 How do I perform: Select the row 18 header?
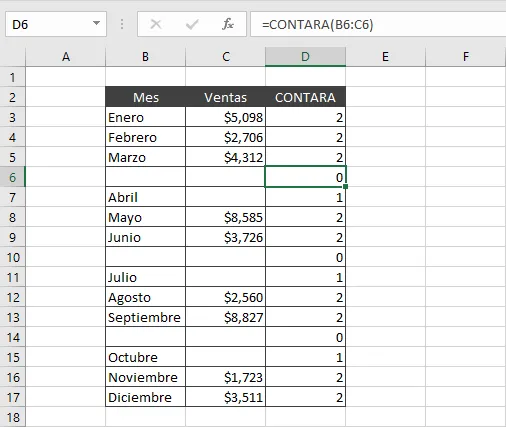pos(12,417)
